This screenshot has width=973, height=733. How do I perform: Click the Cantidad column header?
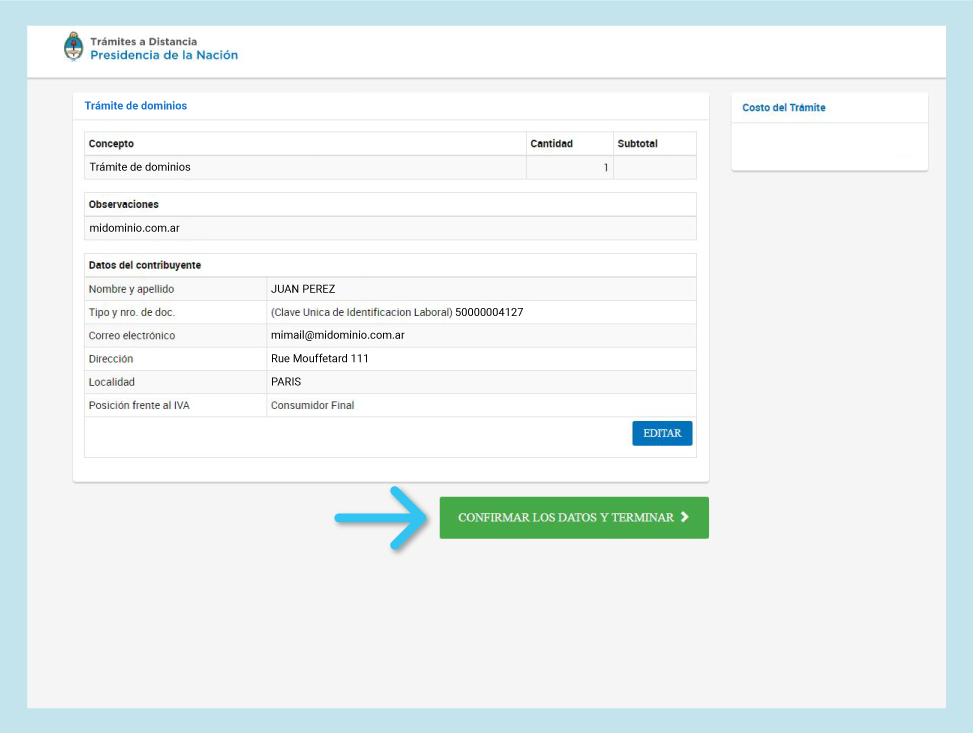click(551, 144)
